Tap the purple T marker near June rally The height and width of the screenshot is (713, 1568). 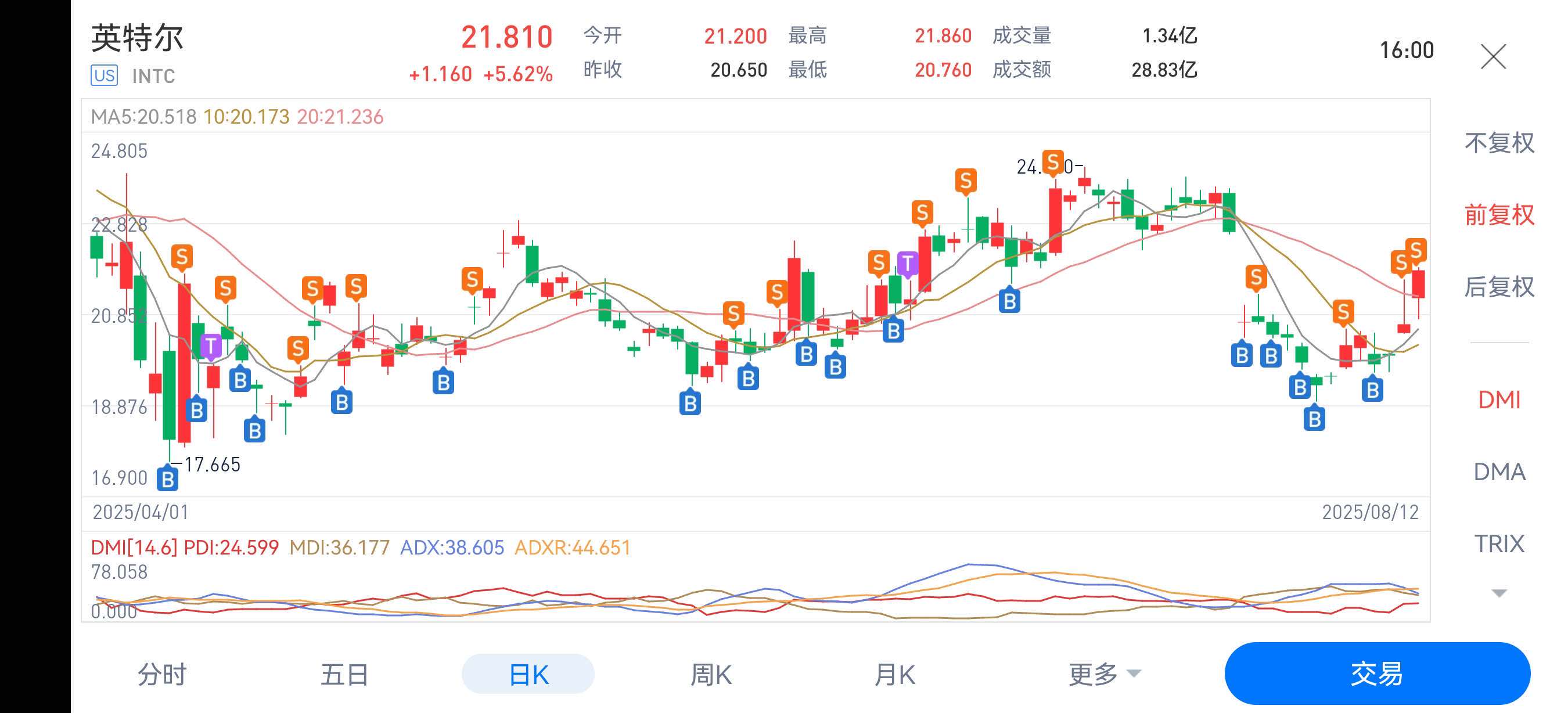point(907,264)
